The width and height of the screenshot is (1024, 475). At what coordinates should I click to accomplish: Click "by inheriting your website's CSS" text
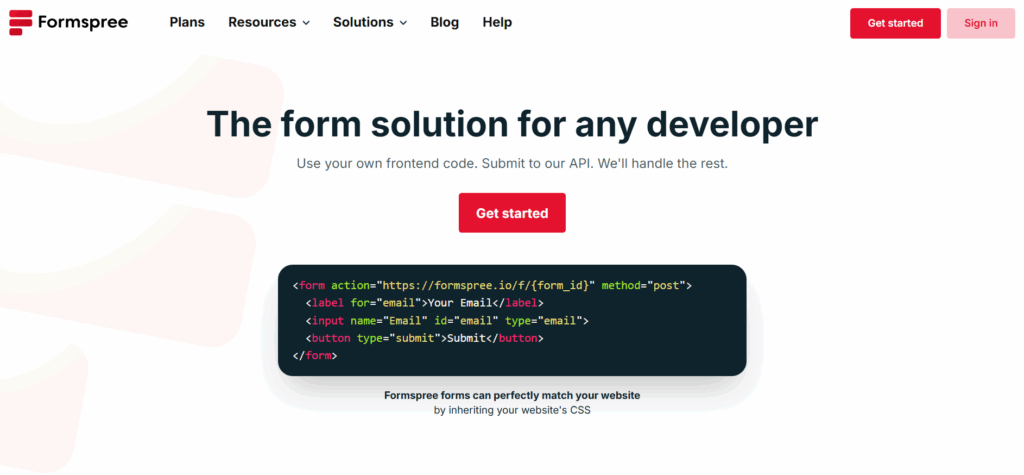(512, 411)
